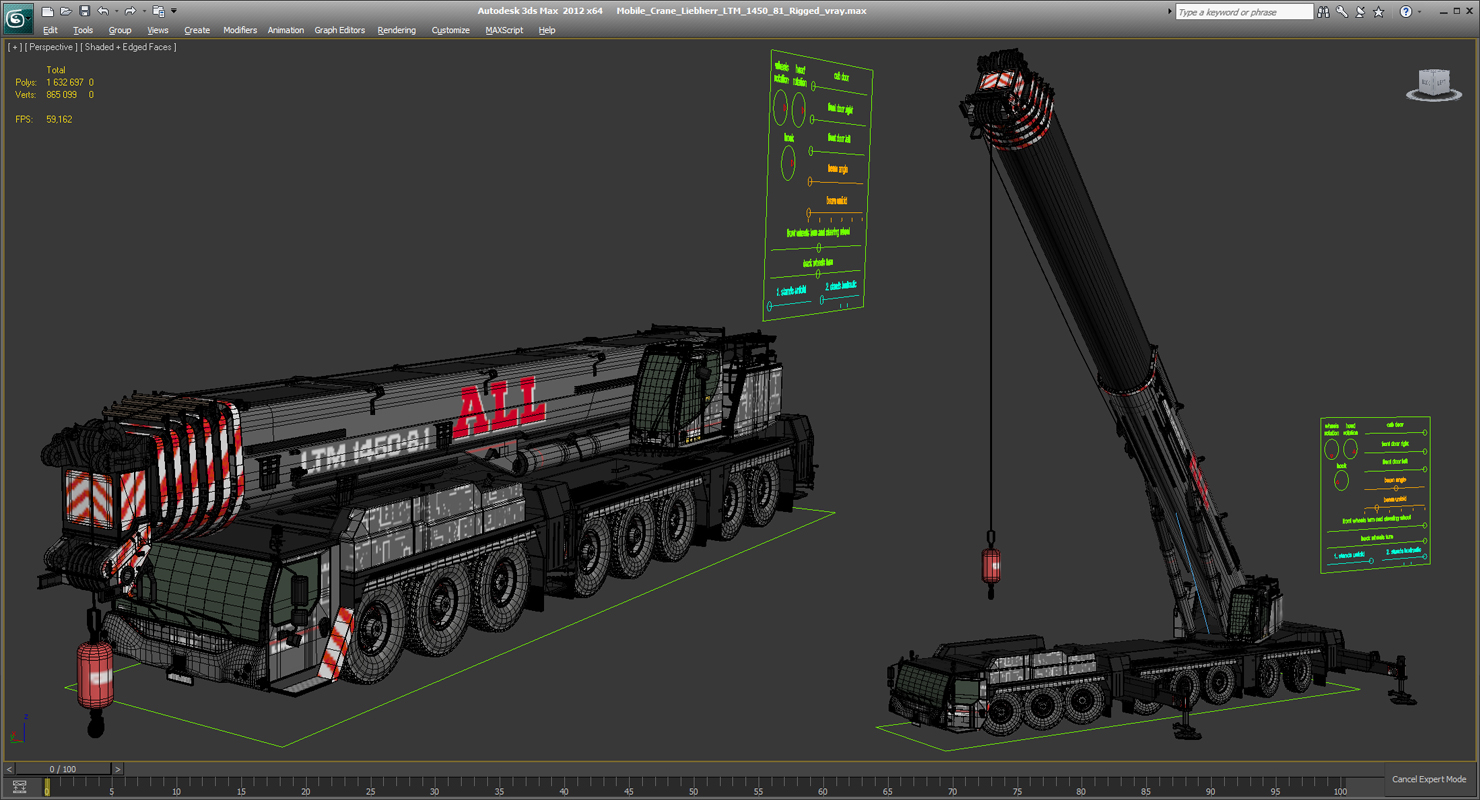Click the Polys count value 1 632 697
1480x800 pixels.
point(65,82)
